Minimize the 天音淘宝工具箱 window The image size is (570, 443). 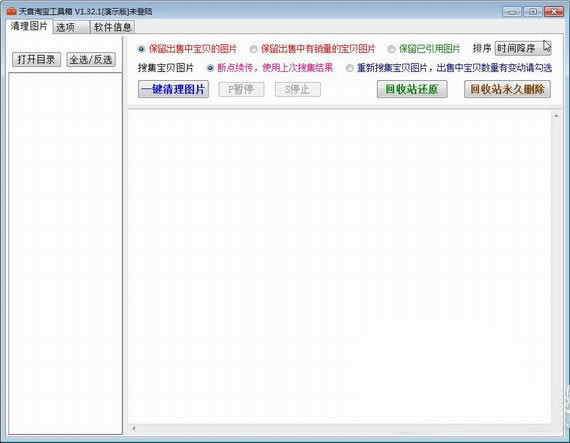tap(512, 12)
